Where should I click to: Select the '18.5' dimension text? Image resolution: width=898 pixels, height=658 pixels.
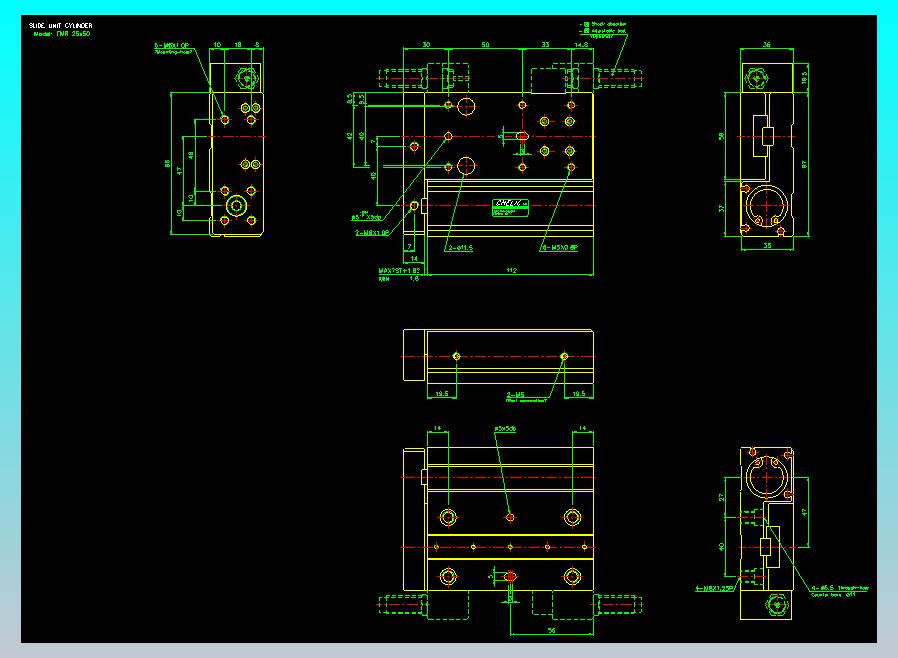(x=804, y=78)
